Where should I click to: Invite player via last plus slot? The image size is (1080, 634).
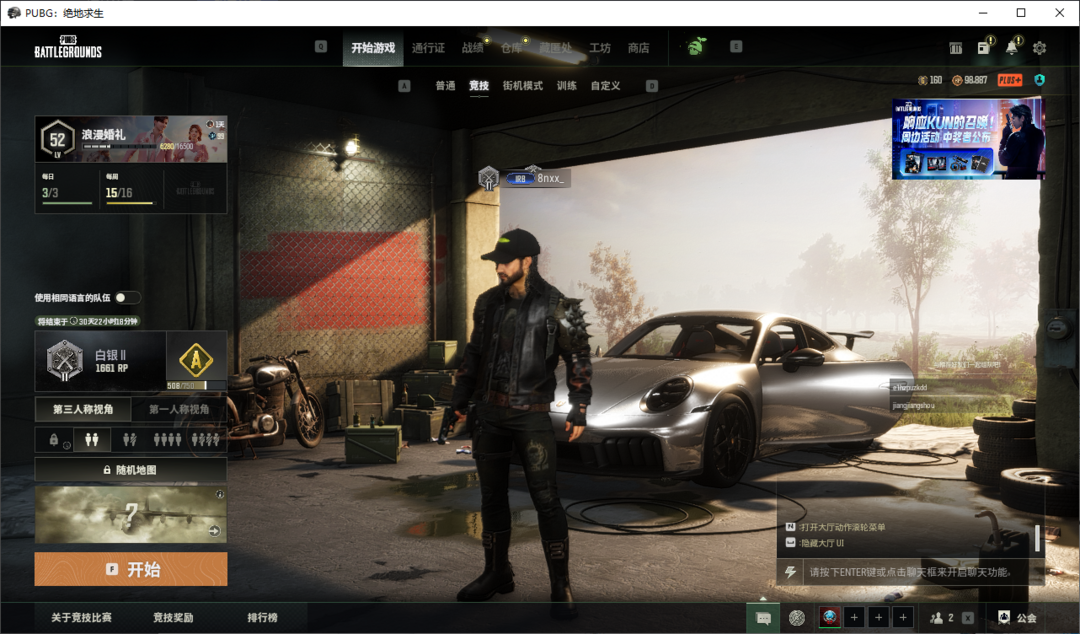[x=903, y=617]
